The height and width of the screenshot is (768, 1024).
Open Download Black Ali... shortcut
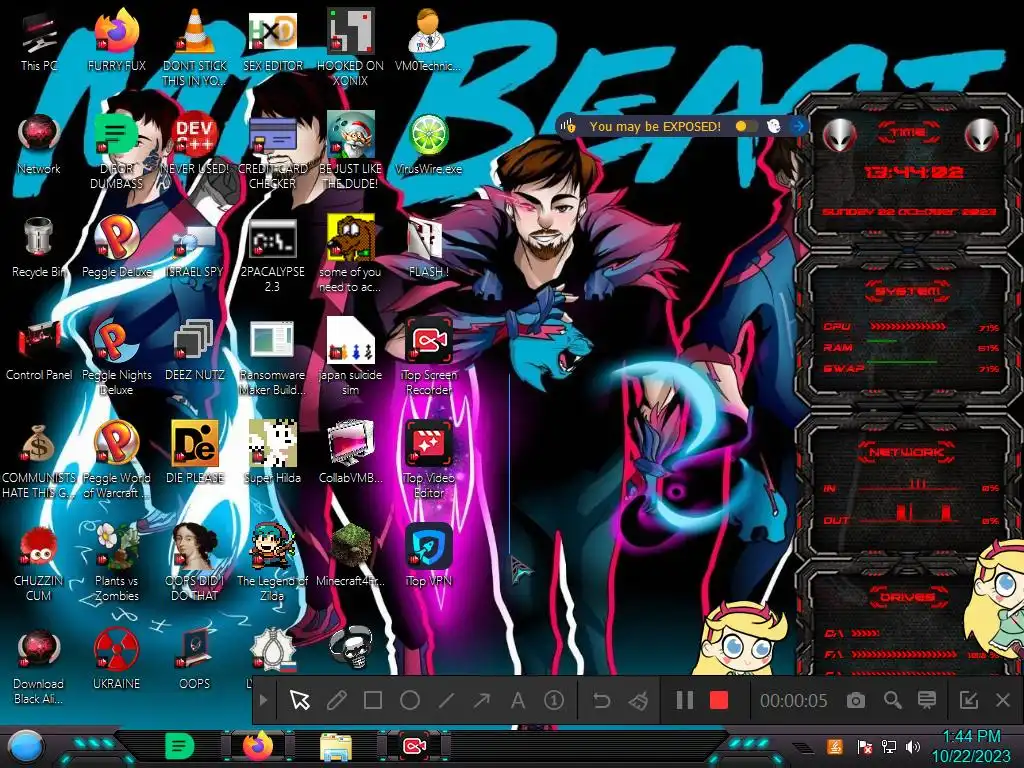(39, 666)
